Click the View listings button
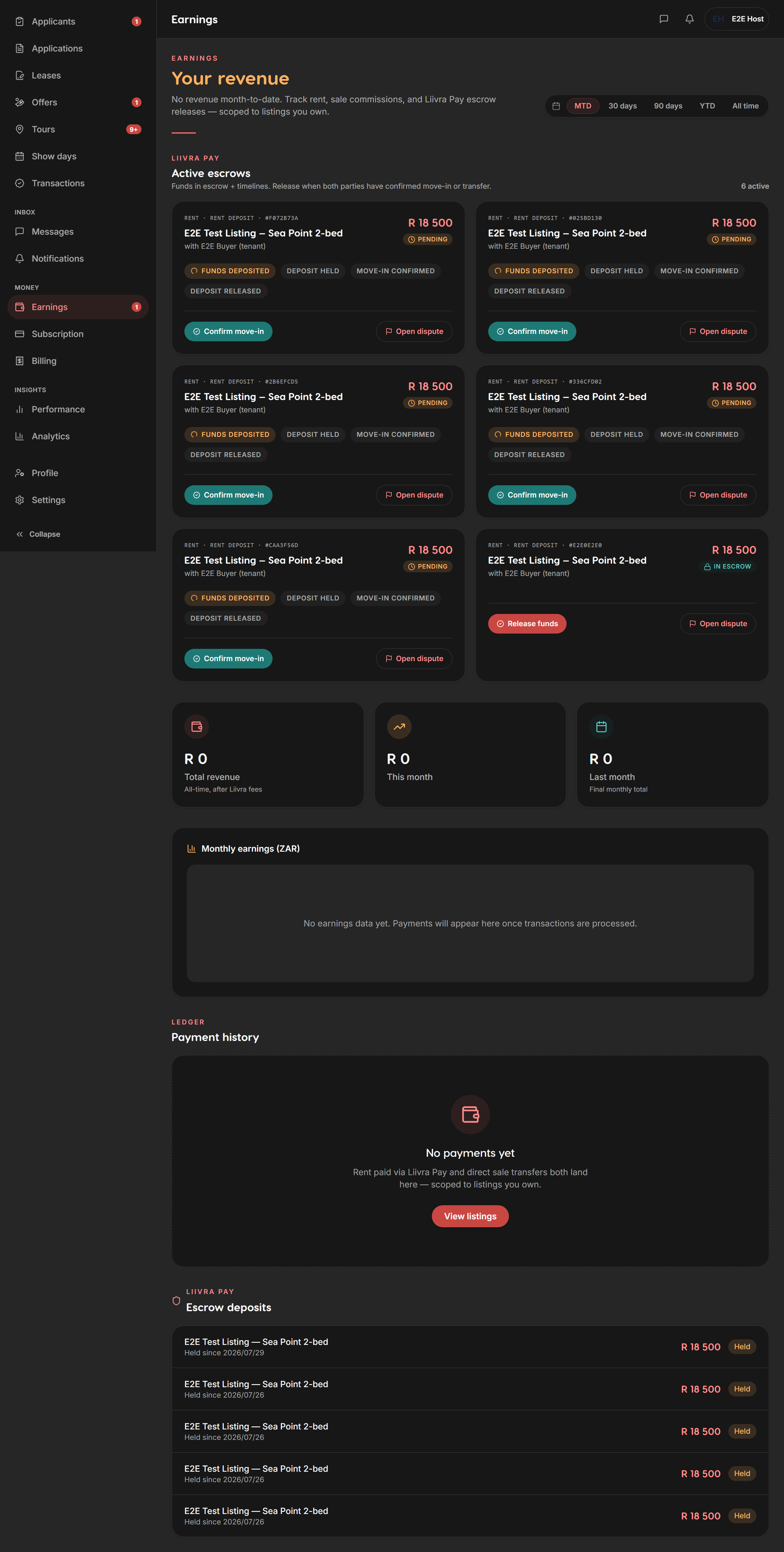Image resolution: width=784 pixels, height=1552 pixels. pyautogui.click(x=470, y=1217)
